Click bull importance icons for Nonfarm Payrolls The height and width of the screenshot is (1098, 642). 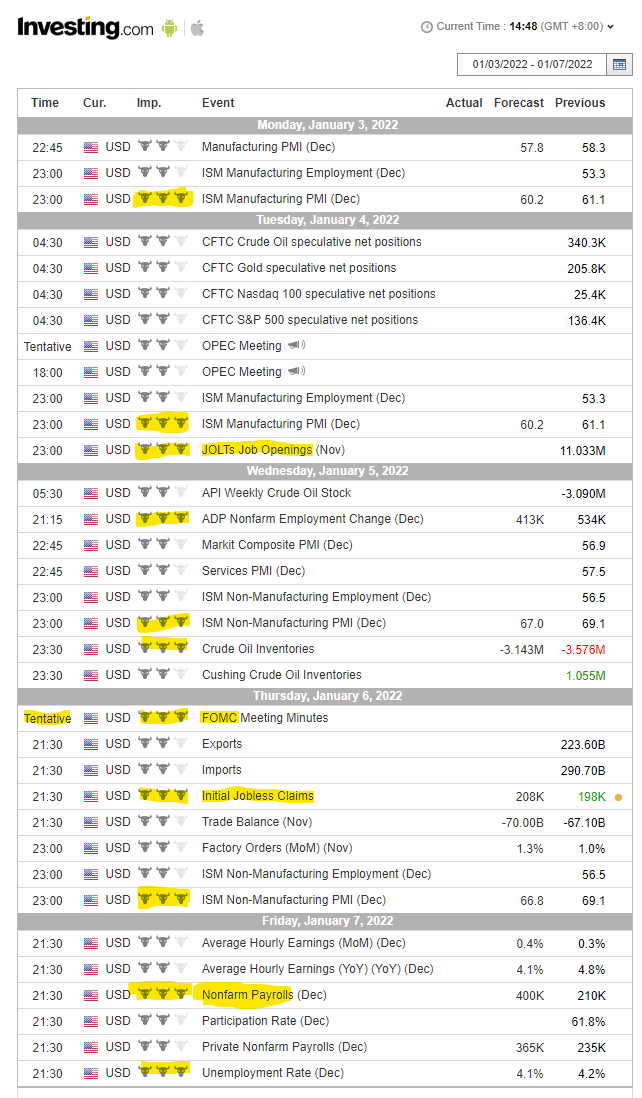[163, 994]
